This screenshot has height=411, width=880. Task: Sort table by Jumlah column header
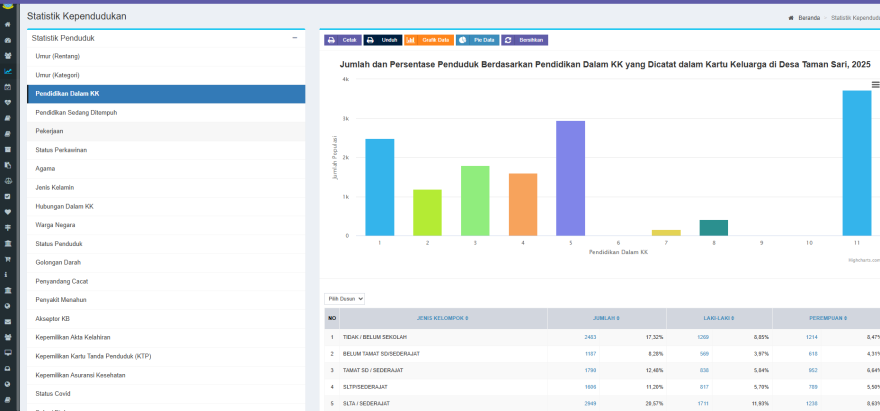point(606,319)
